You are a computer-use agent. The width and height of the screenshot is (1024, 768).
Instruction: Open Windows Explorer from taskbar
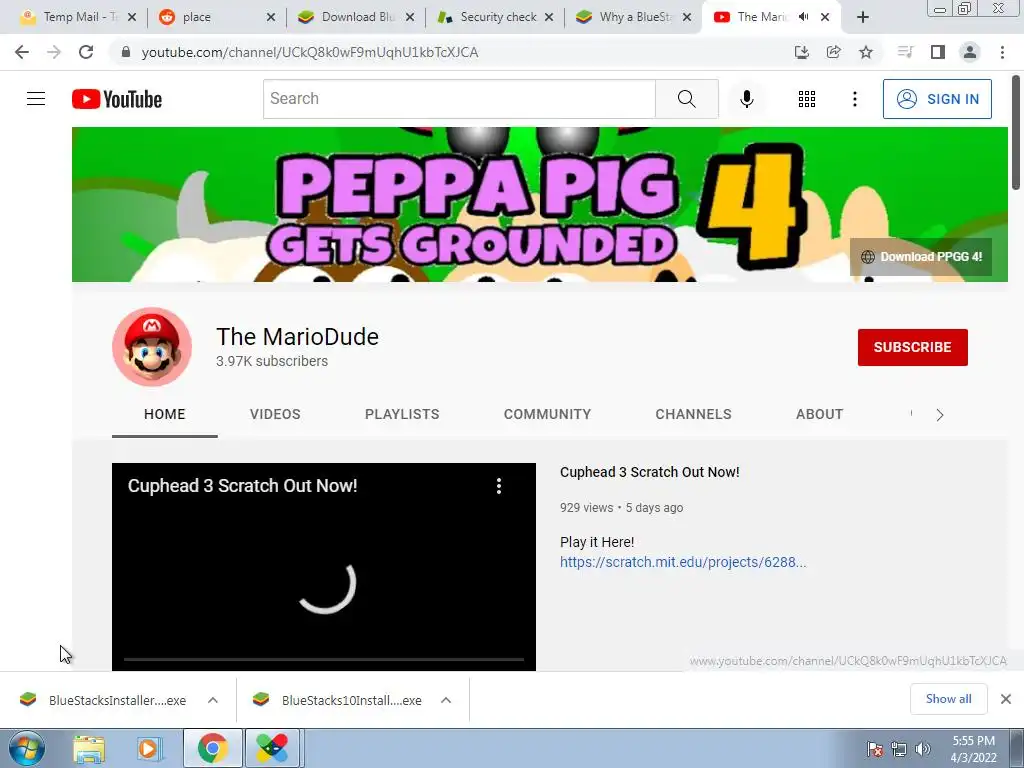[89, 748]
